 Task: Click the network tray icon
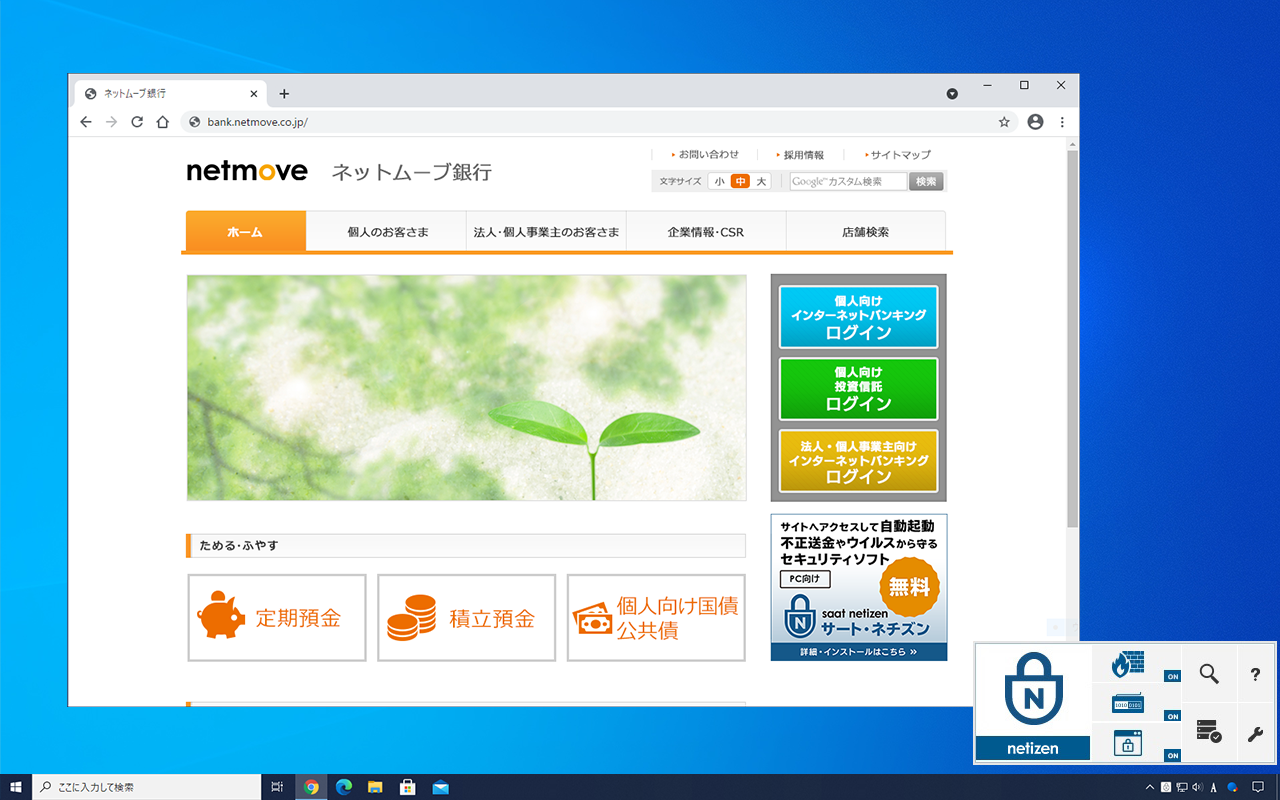(1182, 787)
